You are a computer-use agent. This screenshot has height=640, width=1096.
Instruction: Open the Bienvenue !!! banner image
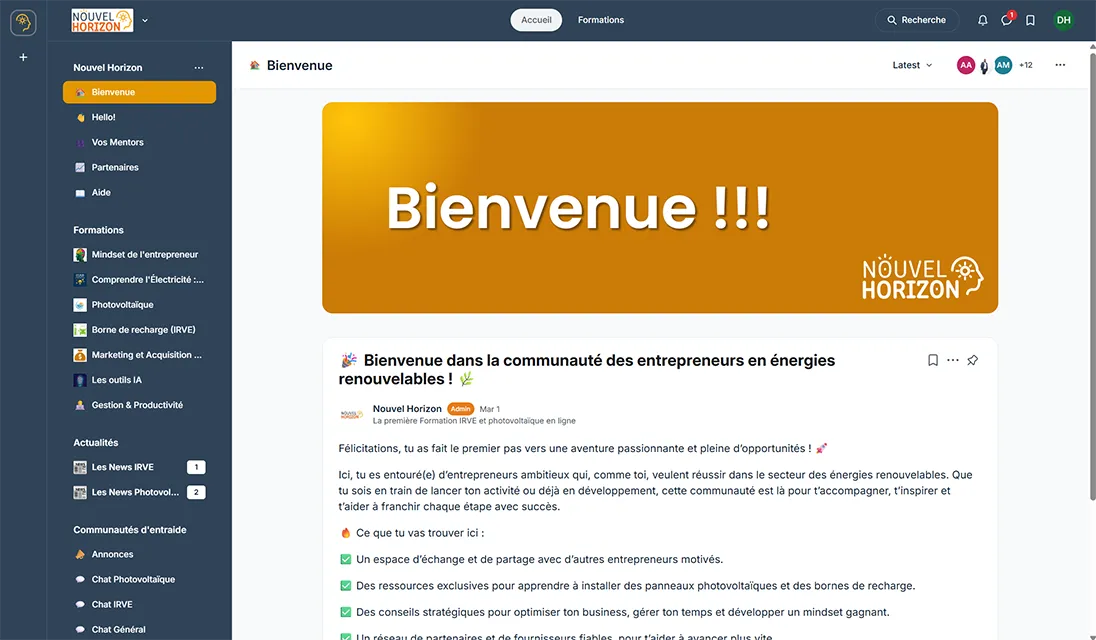click(660, 208)
